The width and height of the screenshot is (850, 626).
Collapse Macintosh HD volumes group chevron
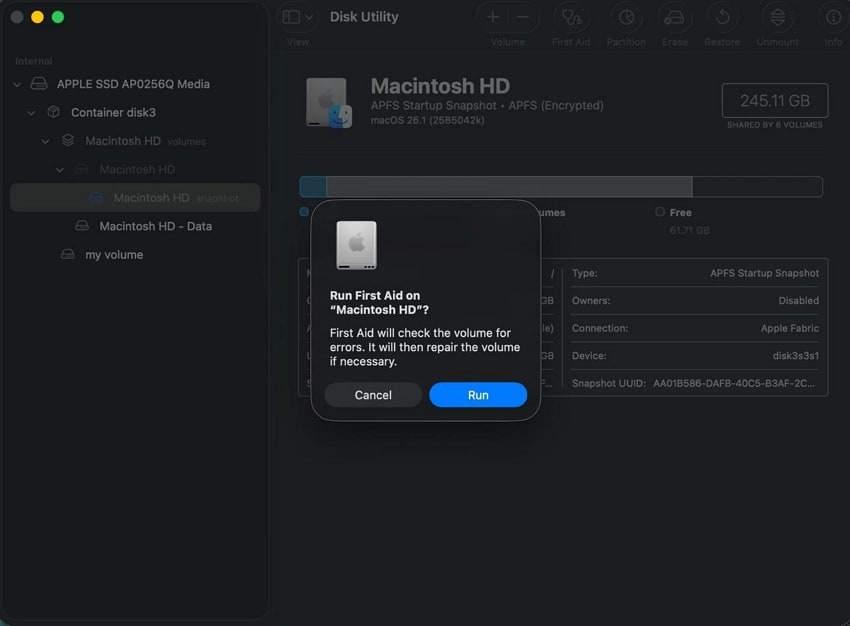[46, 141]
